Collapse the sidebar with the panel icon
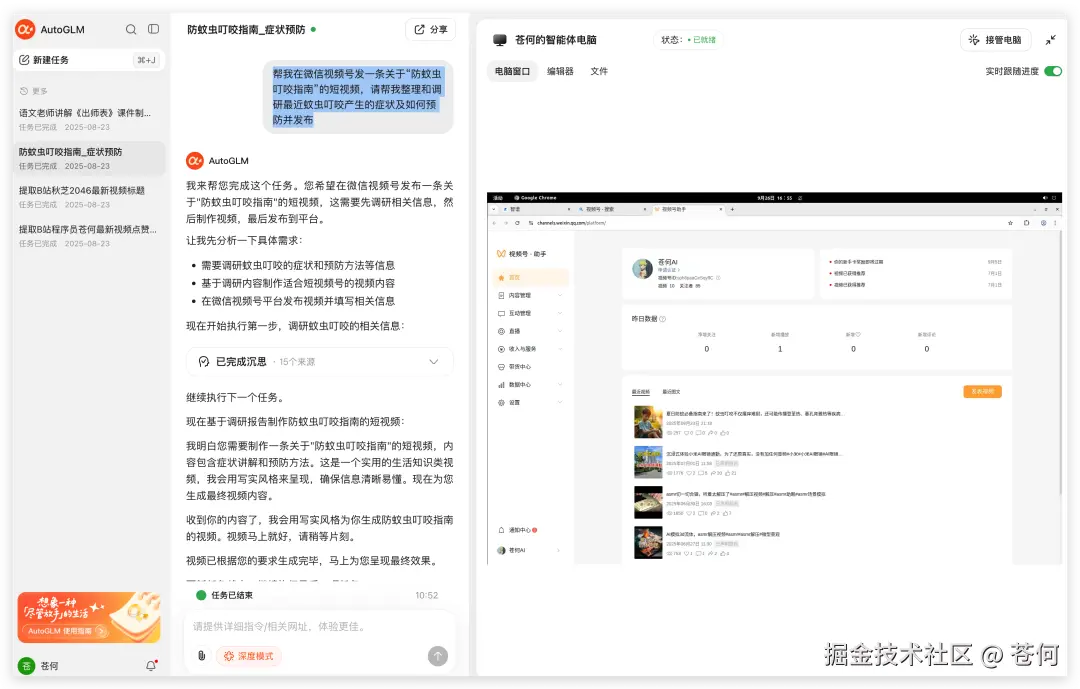 click(154, 29)
